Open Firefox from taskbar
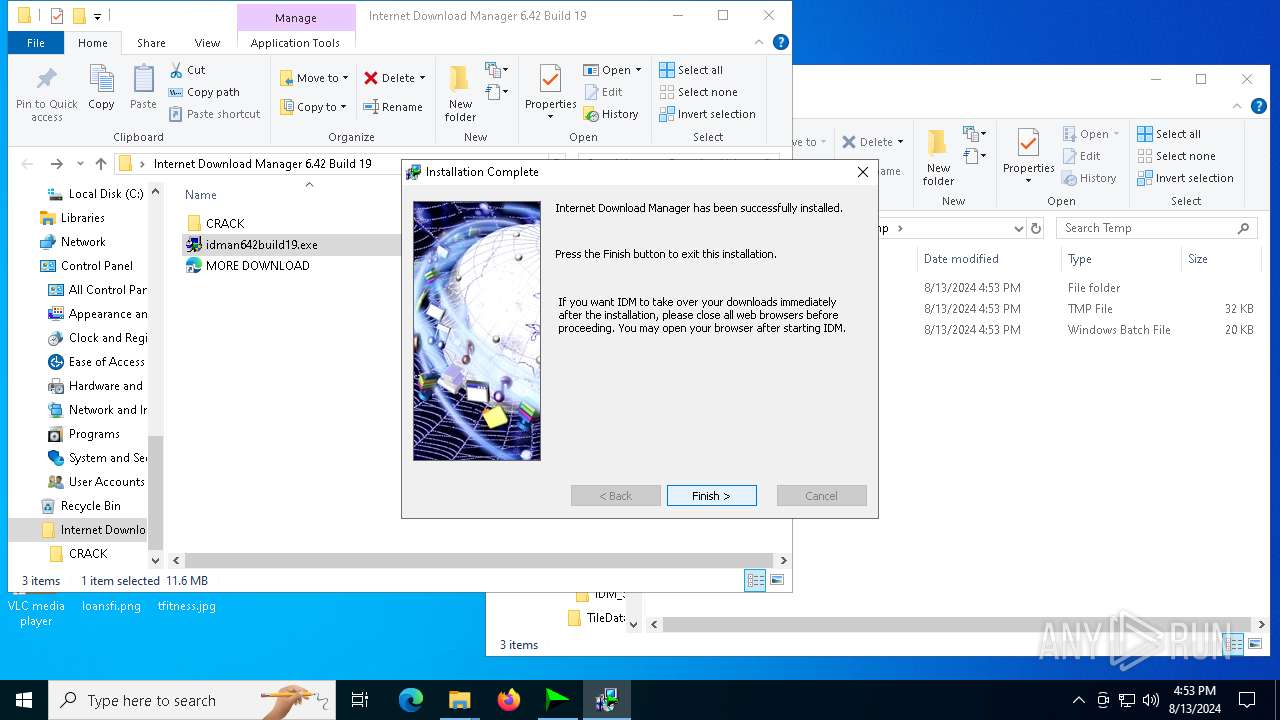Viewport: 1280px width, 720px height. (x=509, y=700)
